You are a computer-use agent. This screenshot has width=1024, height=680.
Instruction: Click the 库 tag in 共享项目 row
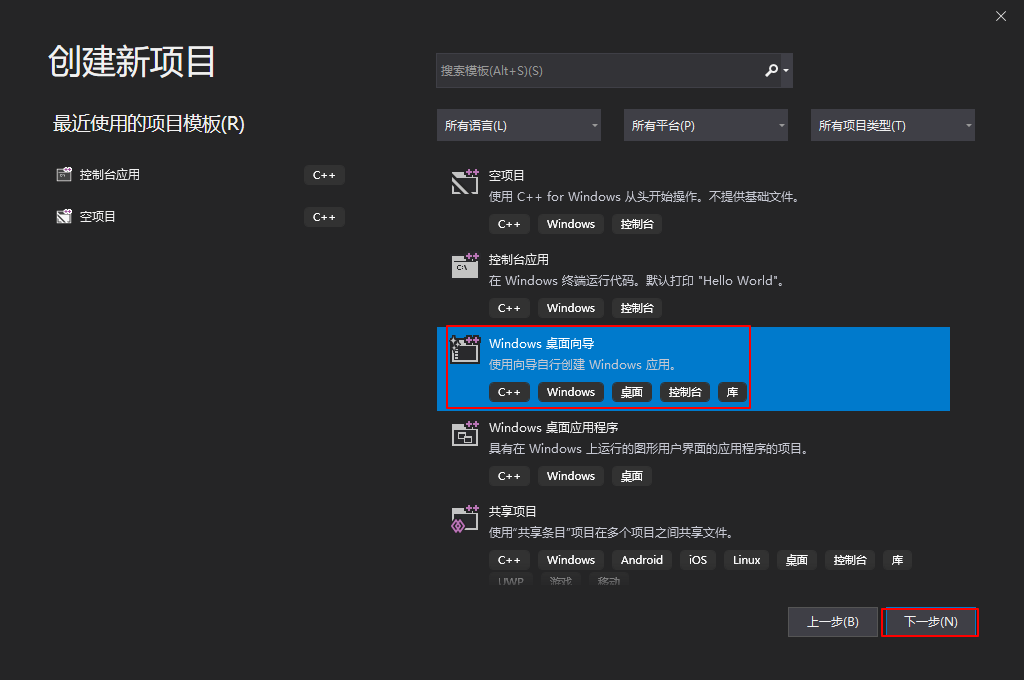click(897, 560)
